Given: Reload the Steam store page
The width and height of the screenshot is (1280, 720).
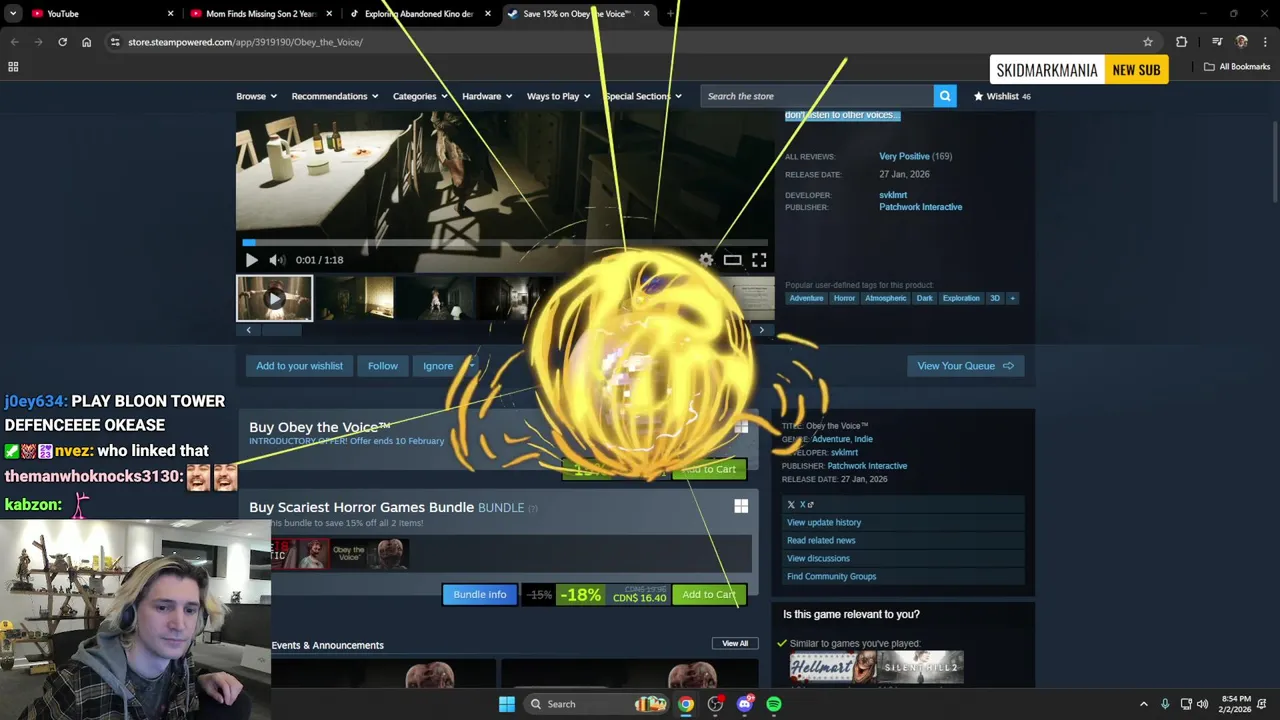Looking at the screenshot, I should (62, 42).
